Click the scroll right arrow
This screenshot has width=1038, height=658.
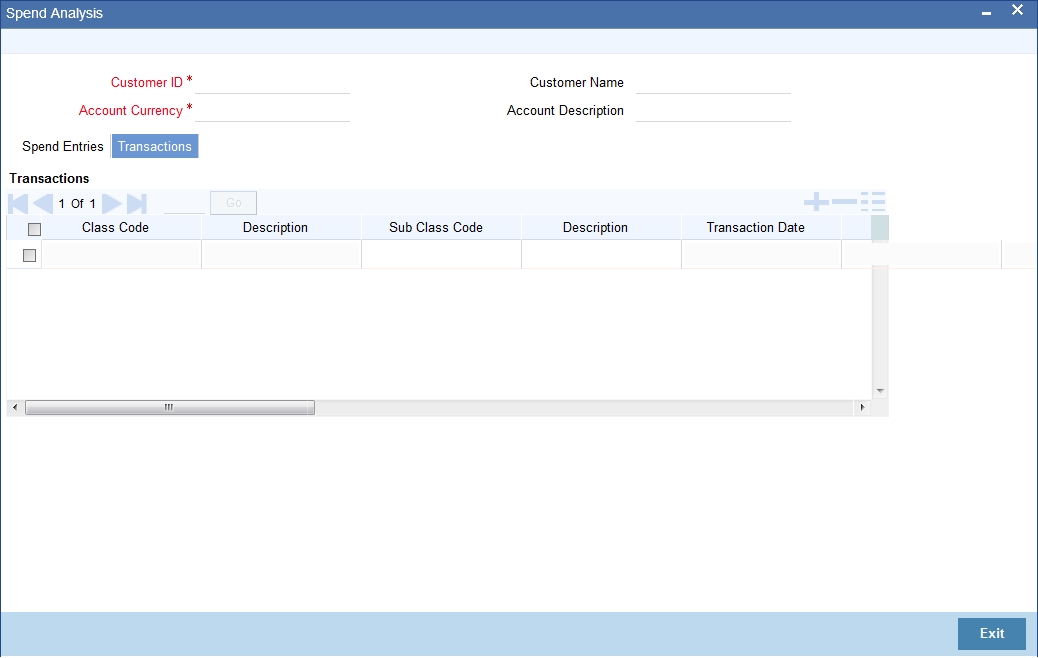tap(862, 408)
